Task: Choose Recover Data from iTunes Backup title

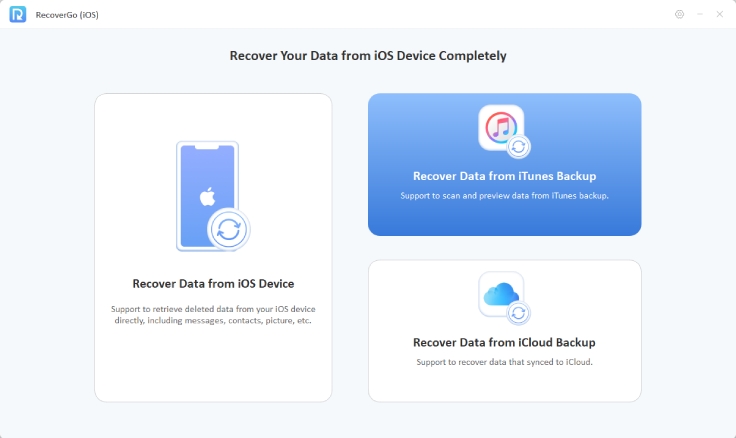Action: (505, 176)
